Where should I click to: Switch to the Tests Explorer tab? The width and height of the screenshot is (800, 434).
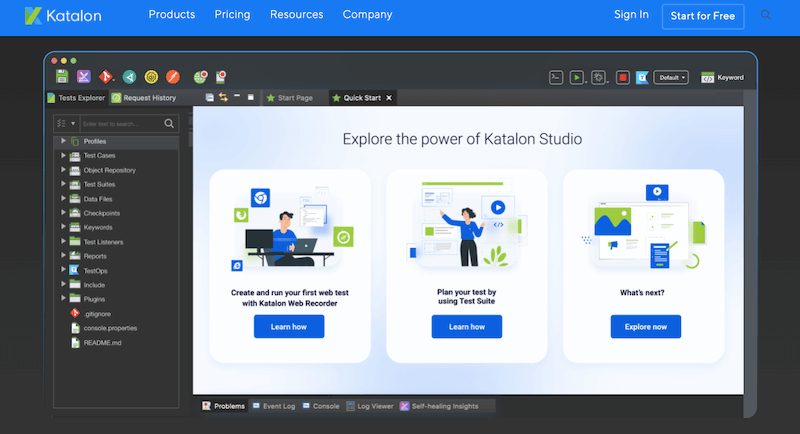[x=77, y=98]
